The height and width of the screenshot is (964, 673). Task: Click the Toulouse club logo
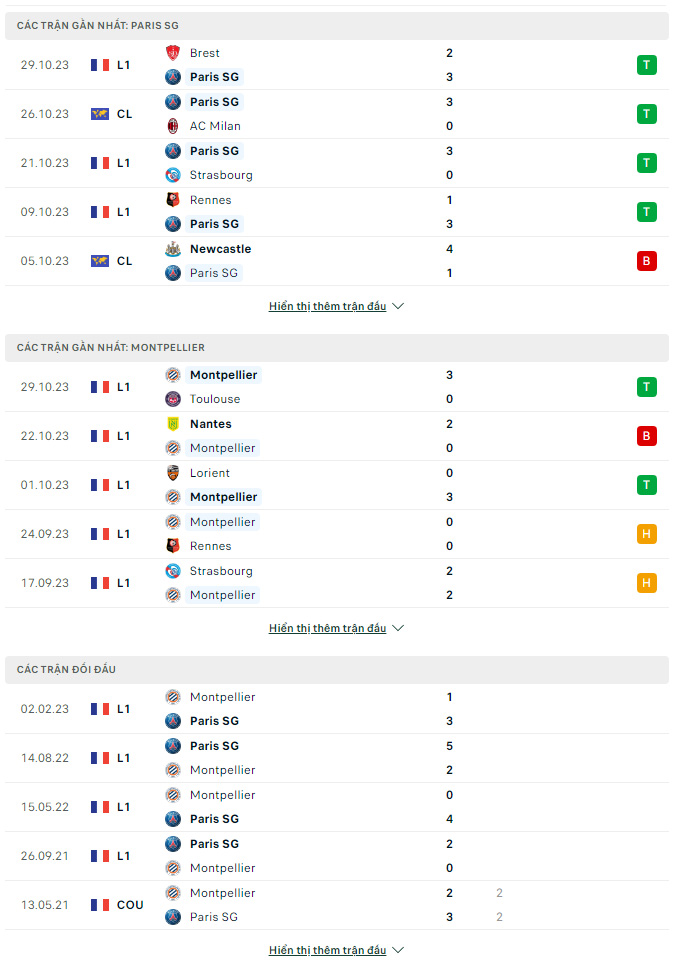(x=173, y=399)
